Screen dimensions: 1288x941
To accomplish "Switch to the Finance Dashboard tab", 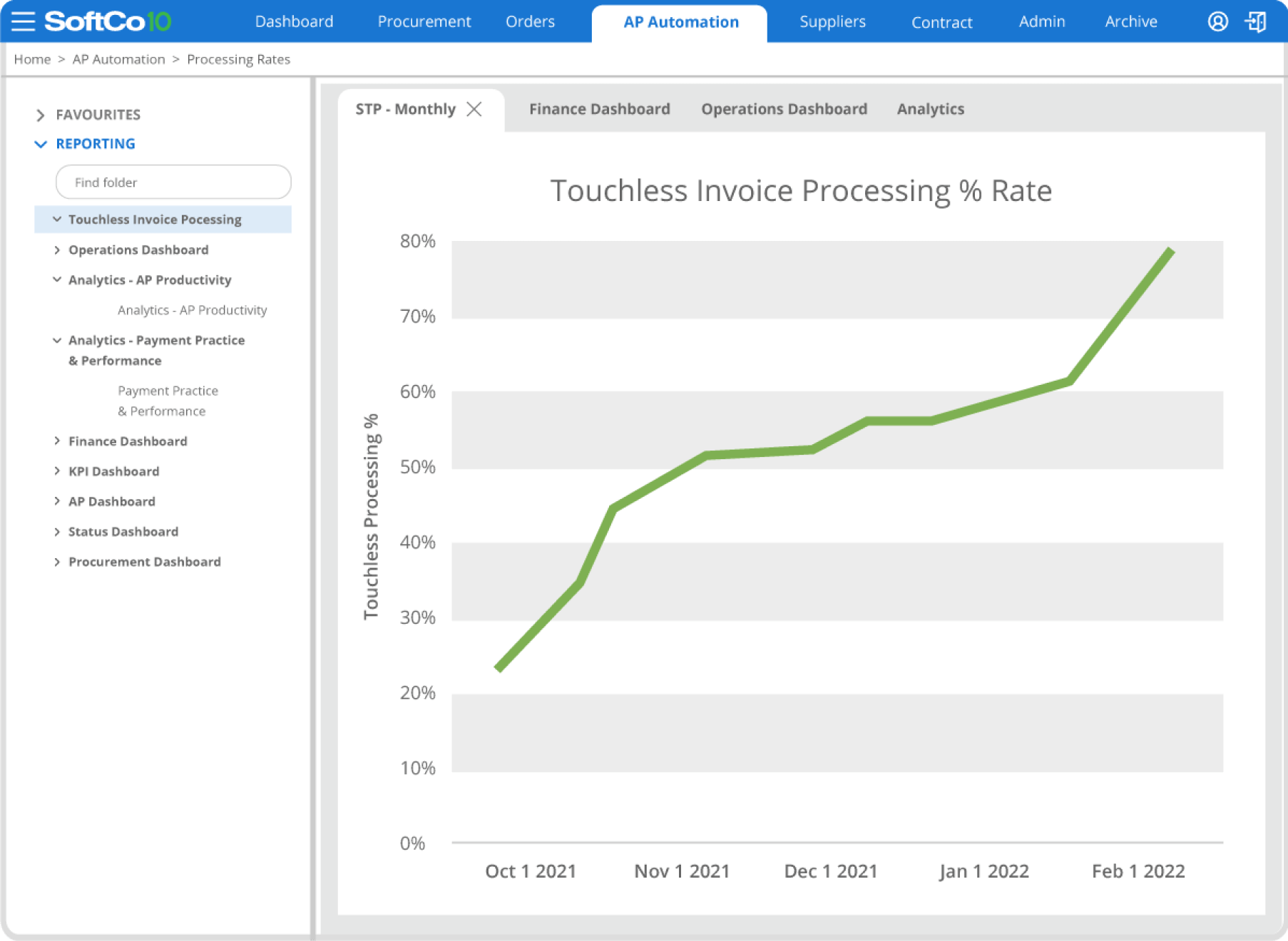I will [599, 109].
